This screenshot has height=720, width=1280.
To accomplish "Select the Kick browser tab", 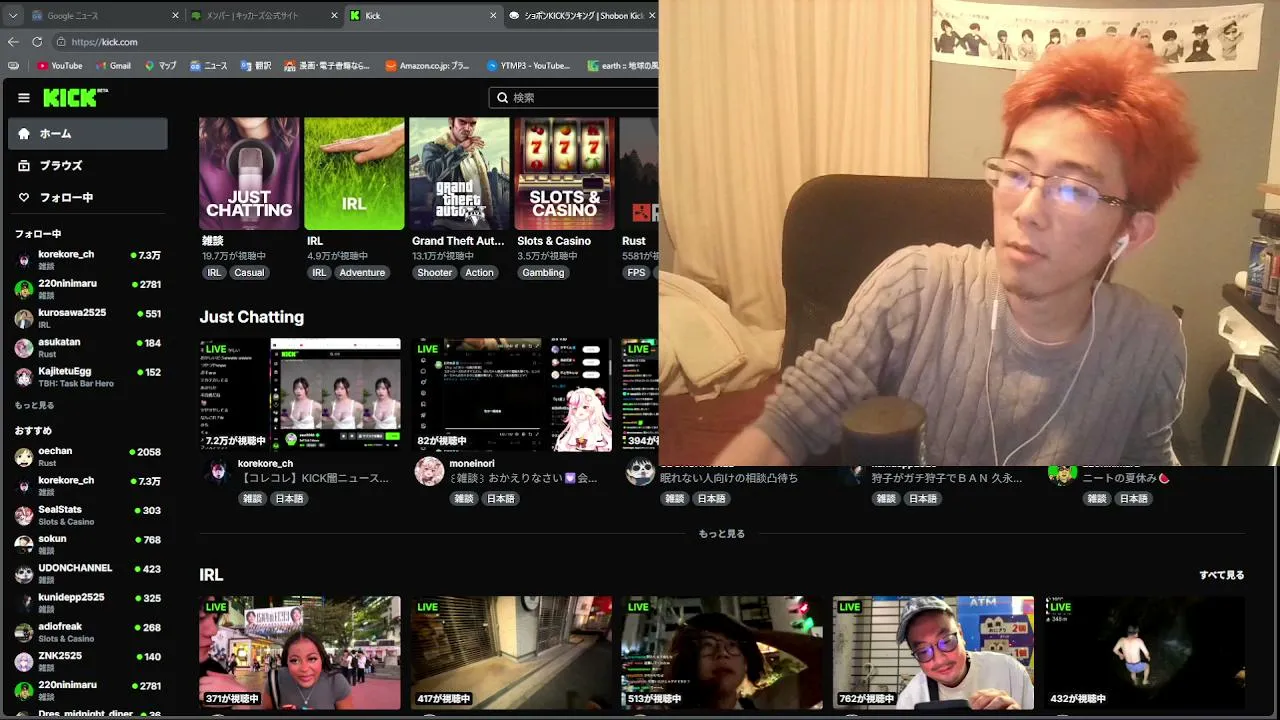I will tap(424, 16).
